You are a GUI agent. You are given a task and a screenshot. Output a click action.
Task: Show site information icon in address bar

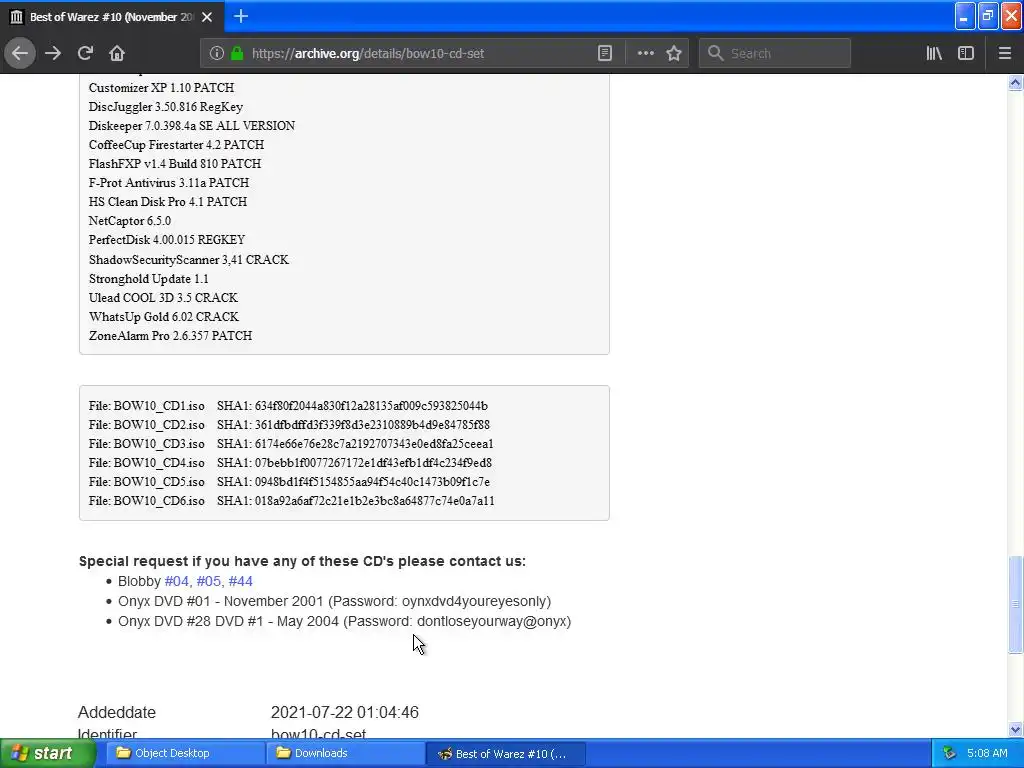coord(217,54)
